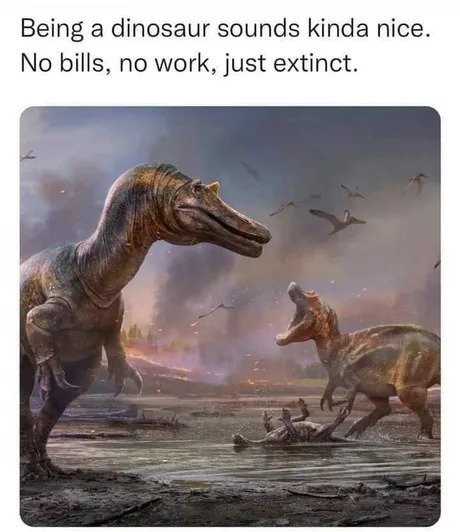
Task: Open the dinosaur painting image
Action: tap(230, 316)
